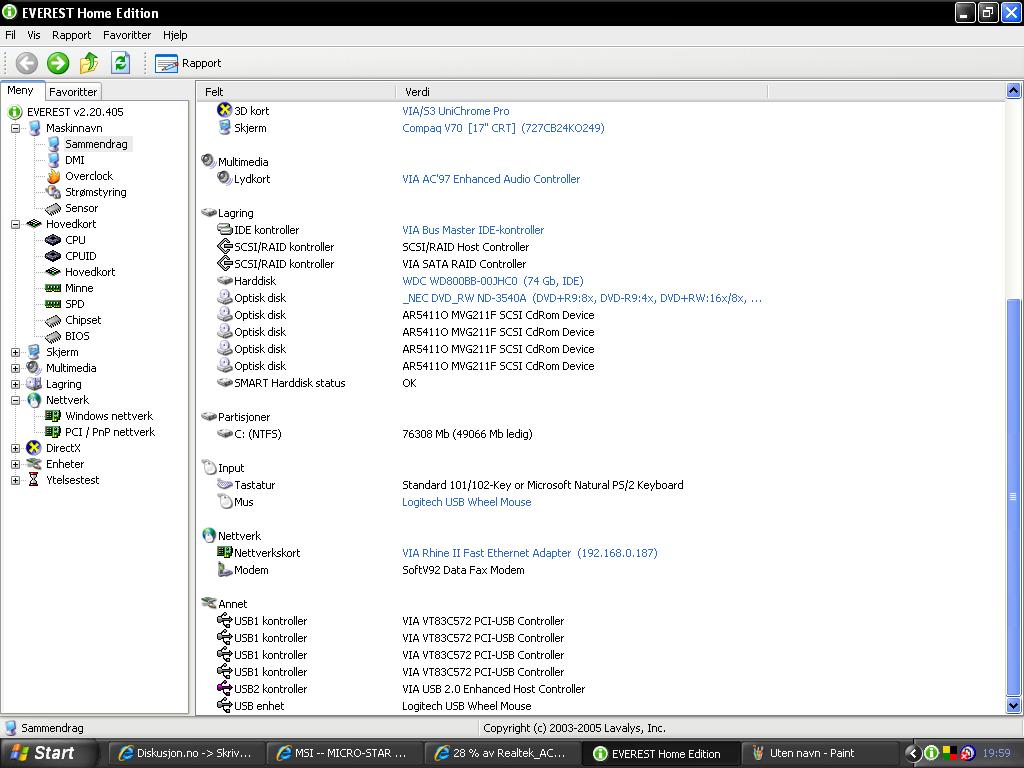Collapse the Maskinnavn tree node

click(15, 129)
